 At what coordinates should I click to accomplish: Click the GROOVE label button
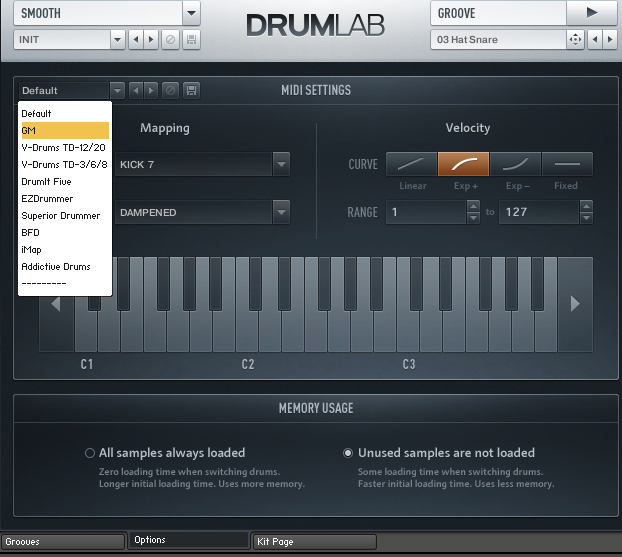point(498,13)
